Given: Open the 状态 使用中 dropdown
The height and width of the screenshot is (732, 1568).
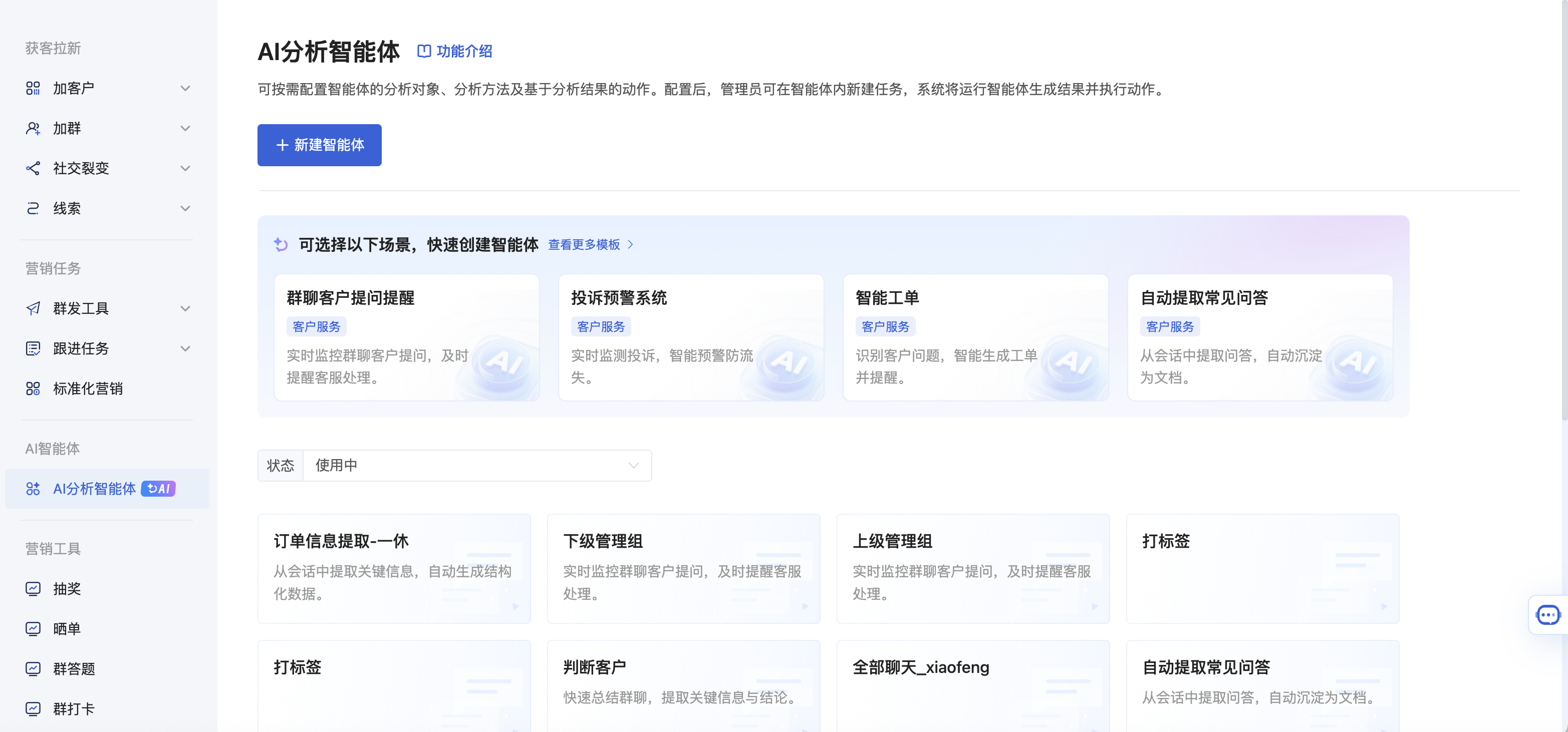Looking at the screenshot, I should (x=477, y=466).
